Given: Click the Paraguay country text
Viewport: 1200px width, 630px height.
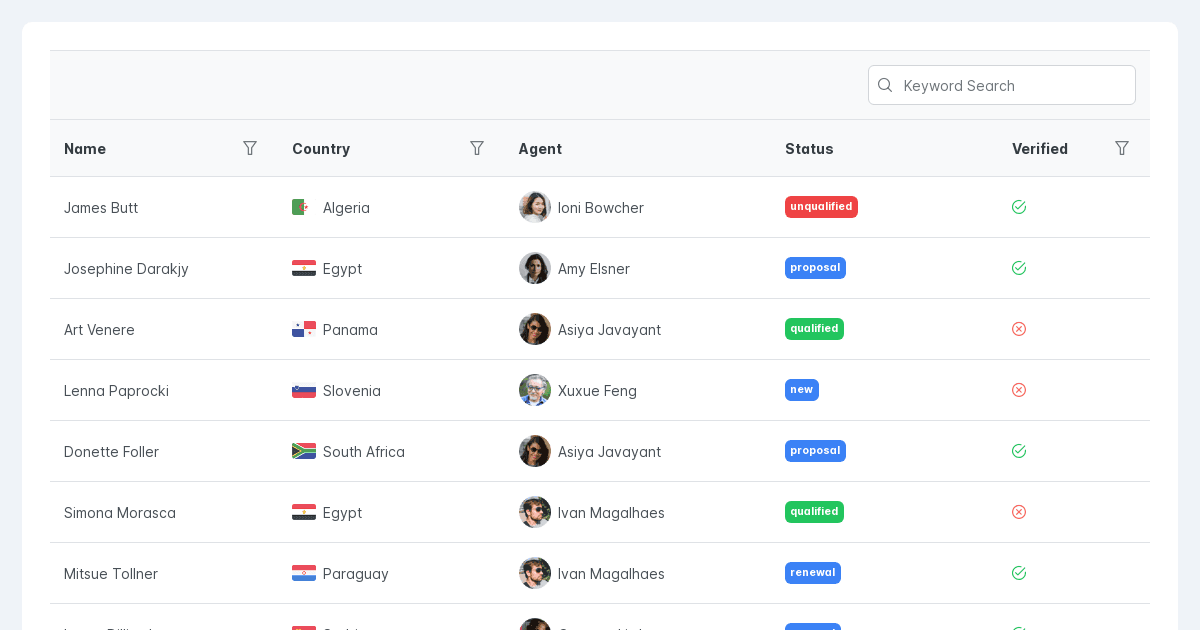Looking at the screenshot, I should (x=356, y=573).
